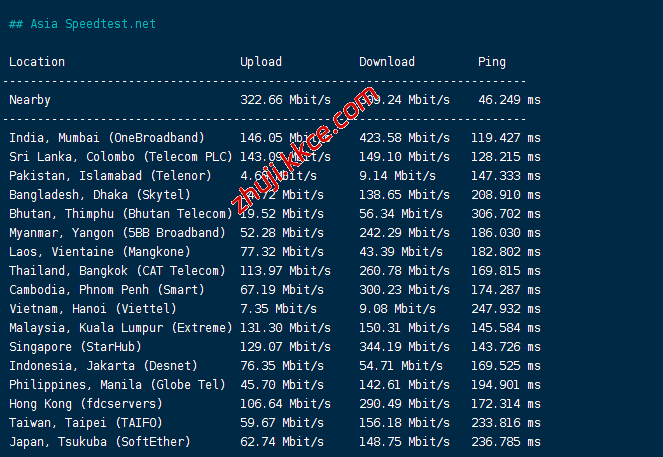Select the Pakistan, Islamabad (Telenor) line

110,176
